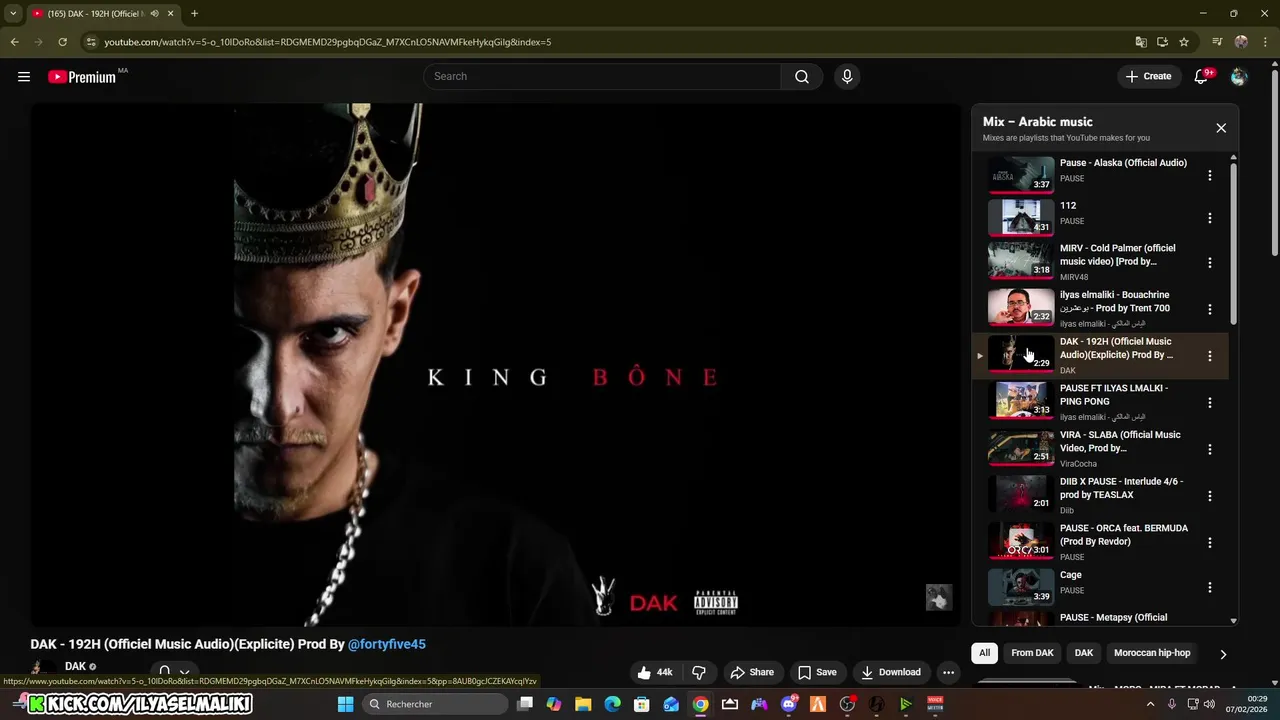1280x720 pixels.
Task: Bookmark this tab with star icon
Action: click(x=1184, y=42)
